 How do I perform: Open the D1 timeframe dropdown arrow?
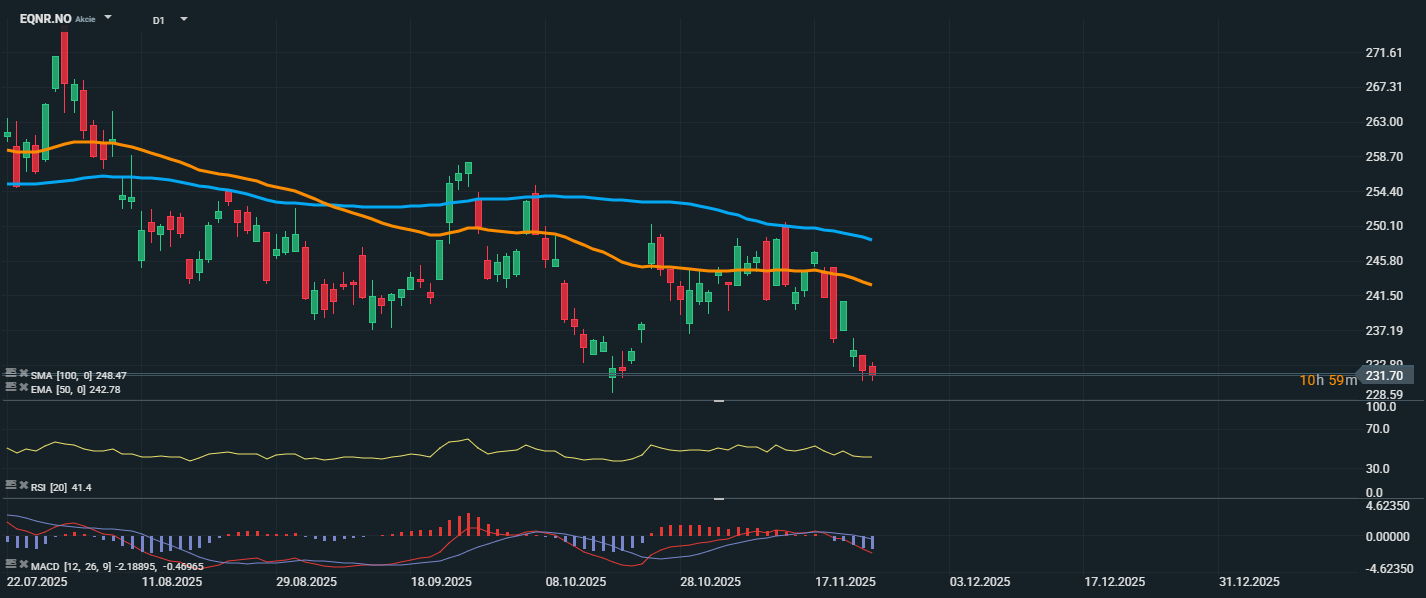coord(183,19)
